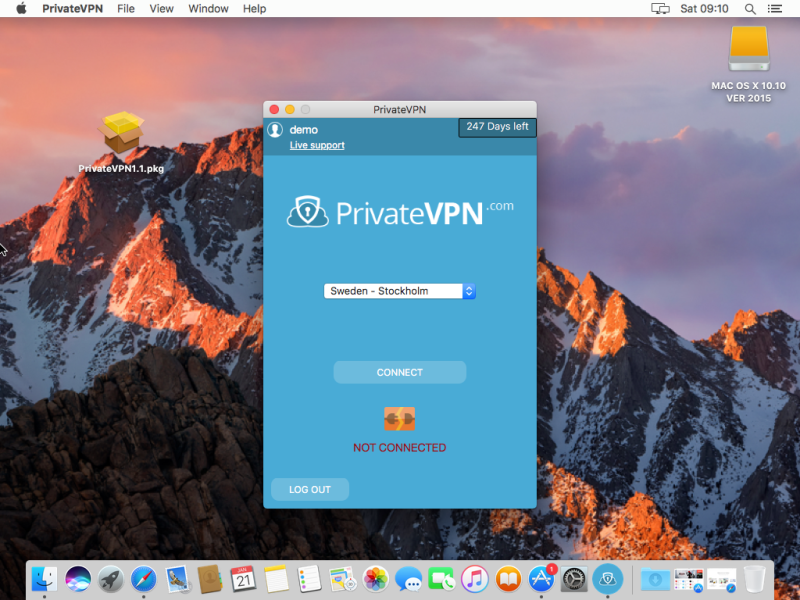Open the MAC OS X 10.10 drive icon
800x600 pixels.
tap(749, 48)
